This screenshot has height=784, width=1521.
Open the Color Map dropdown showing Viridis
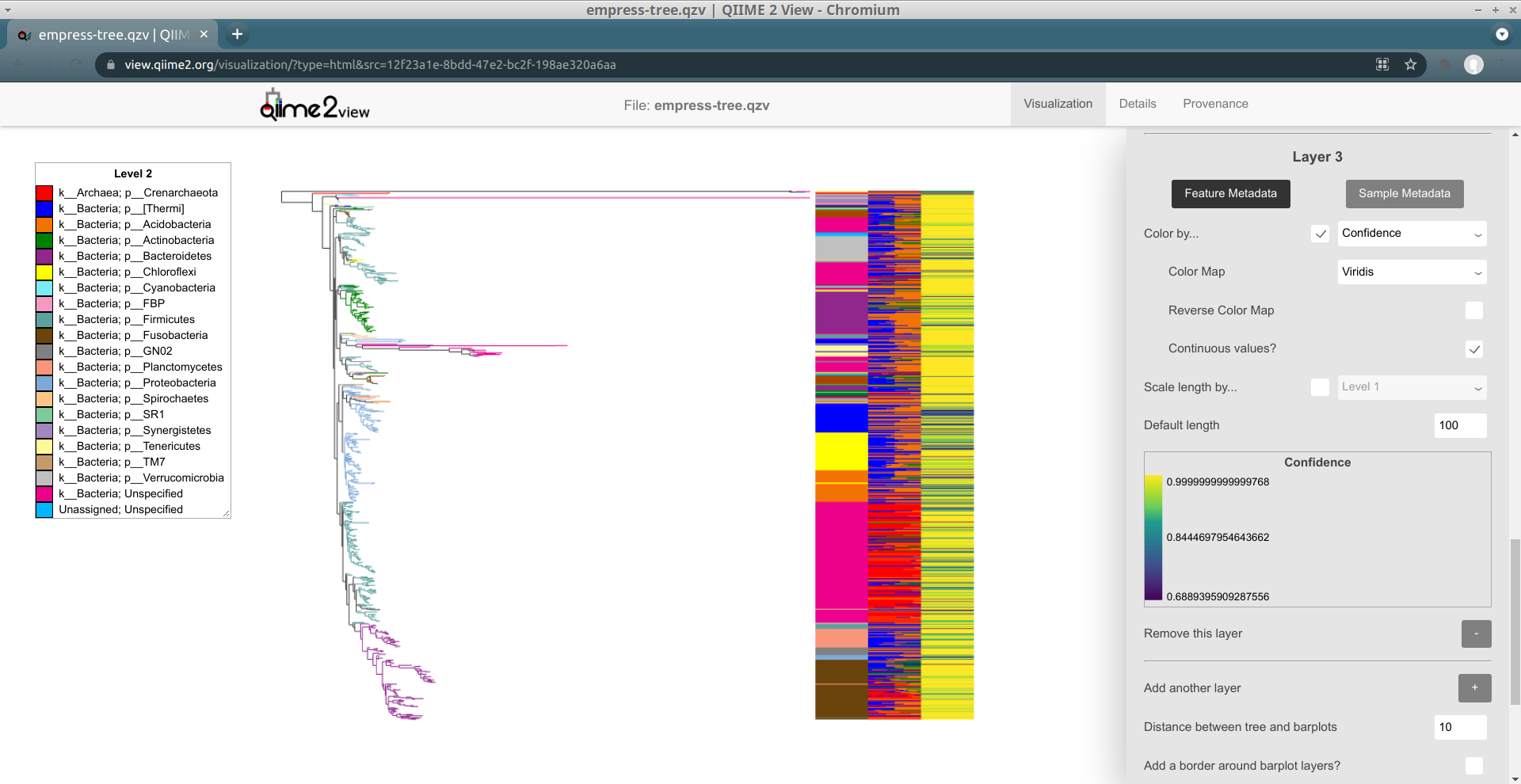tap(1412, 272)
